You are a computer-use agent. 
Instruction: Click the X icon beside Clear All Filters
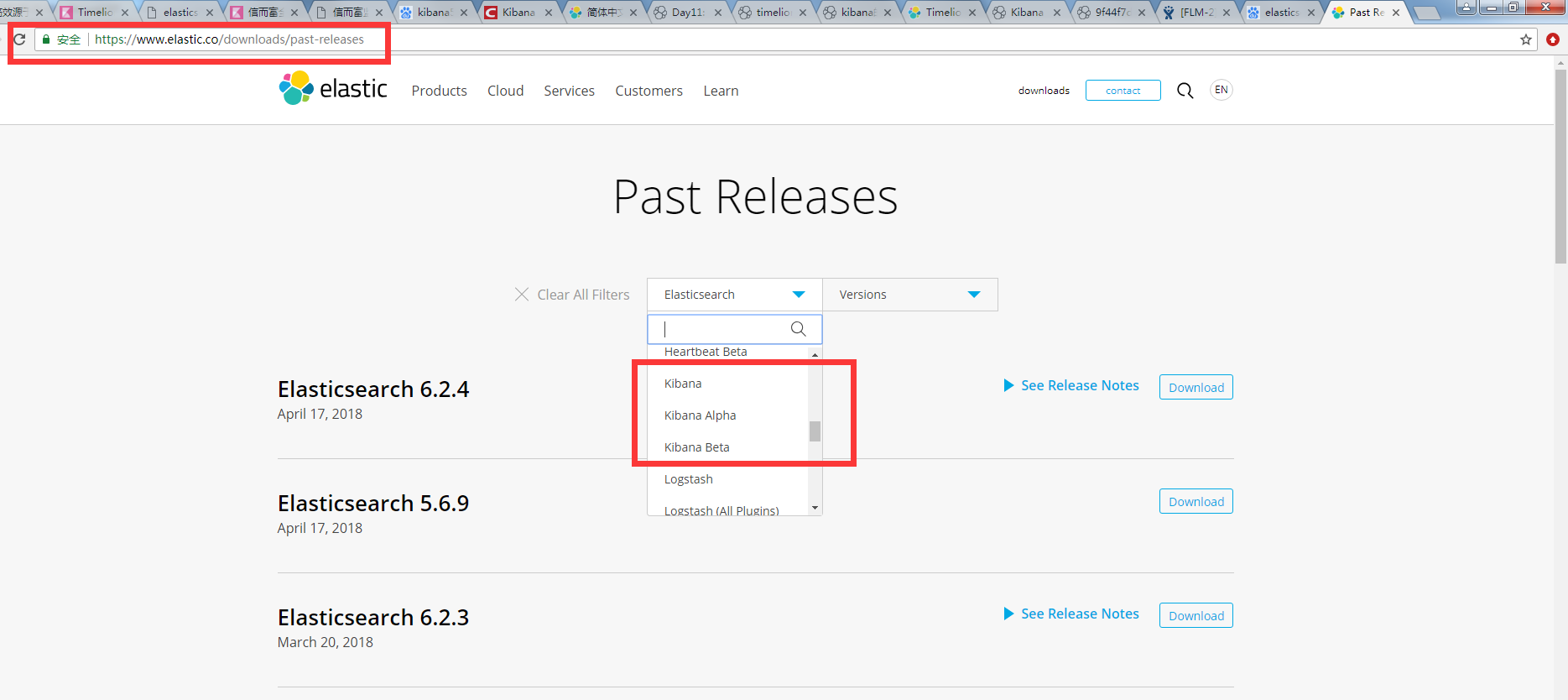pyautogui.click(x=522, y=295)
